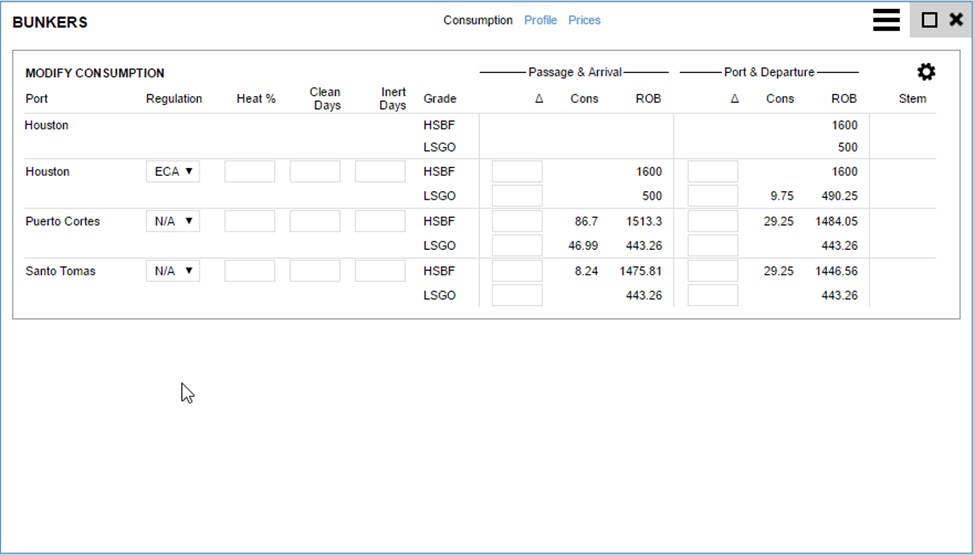Click Puerto Cortes HSBF port delta field
This screenshot has height=556, width=975.
click(713, 221)
